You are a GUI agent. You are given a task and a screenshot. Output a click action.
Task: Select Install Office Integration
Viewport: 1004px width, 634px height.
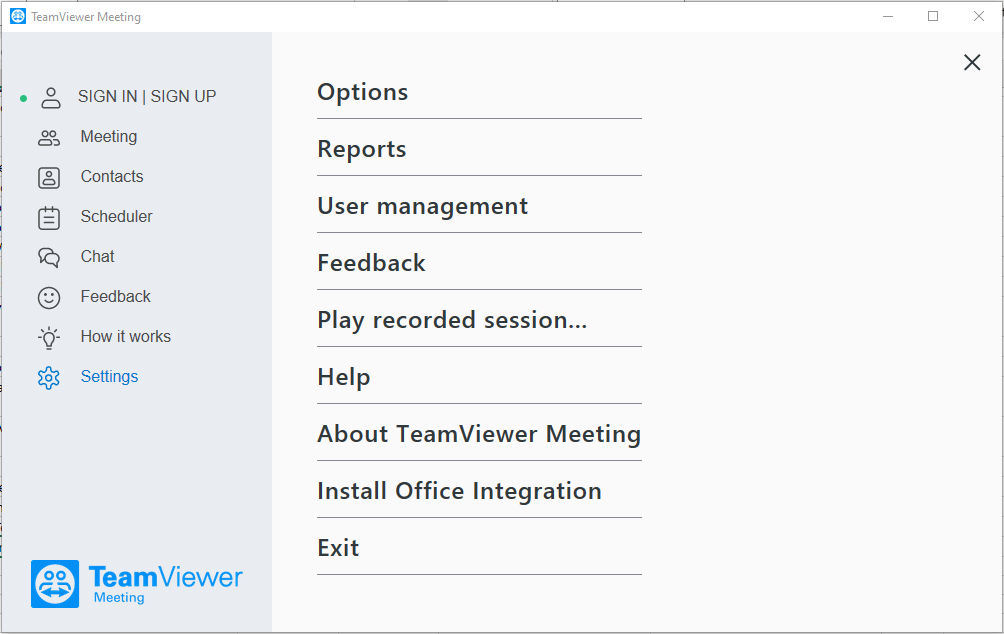pyautogui.click(x=460, y=491)
